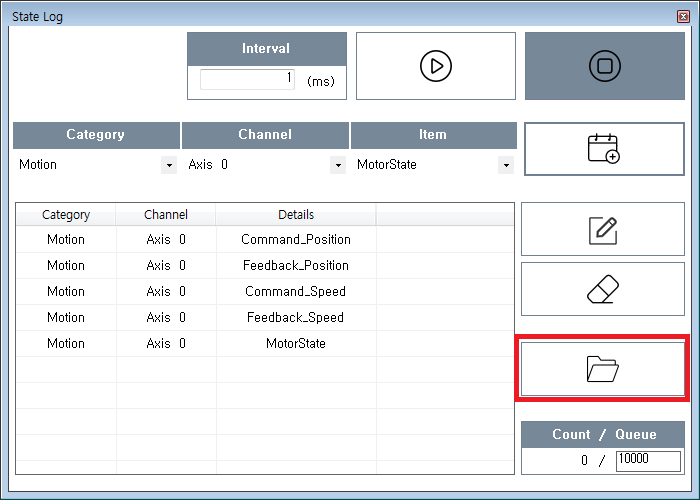Viewport: 700px width, 500px height.
Task: Click the Details column header
Action: (296, 215)
